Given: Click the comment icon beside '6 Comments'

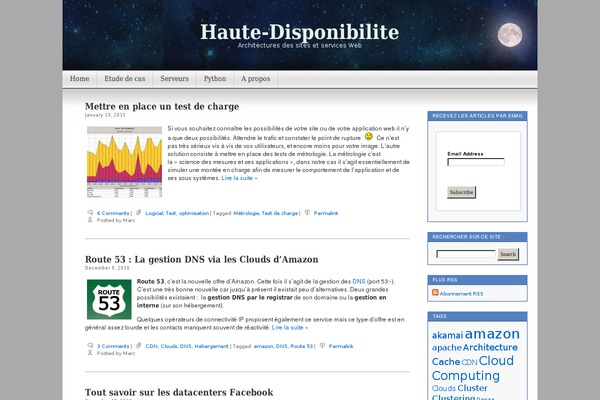Looking at the screenshot, I should click(90, 213).
